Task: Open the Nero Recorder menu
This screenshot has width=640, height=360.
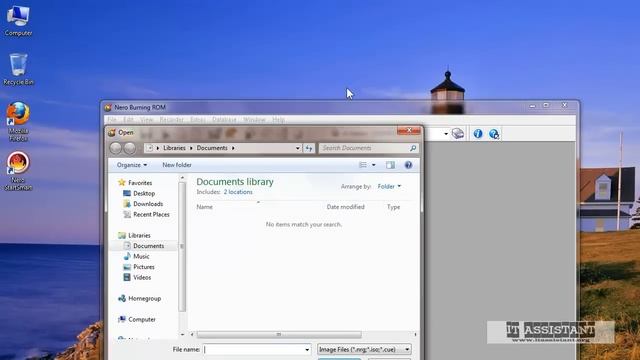Action: tap(171, 120)
